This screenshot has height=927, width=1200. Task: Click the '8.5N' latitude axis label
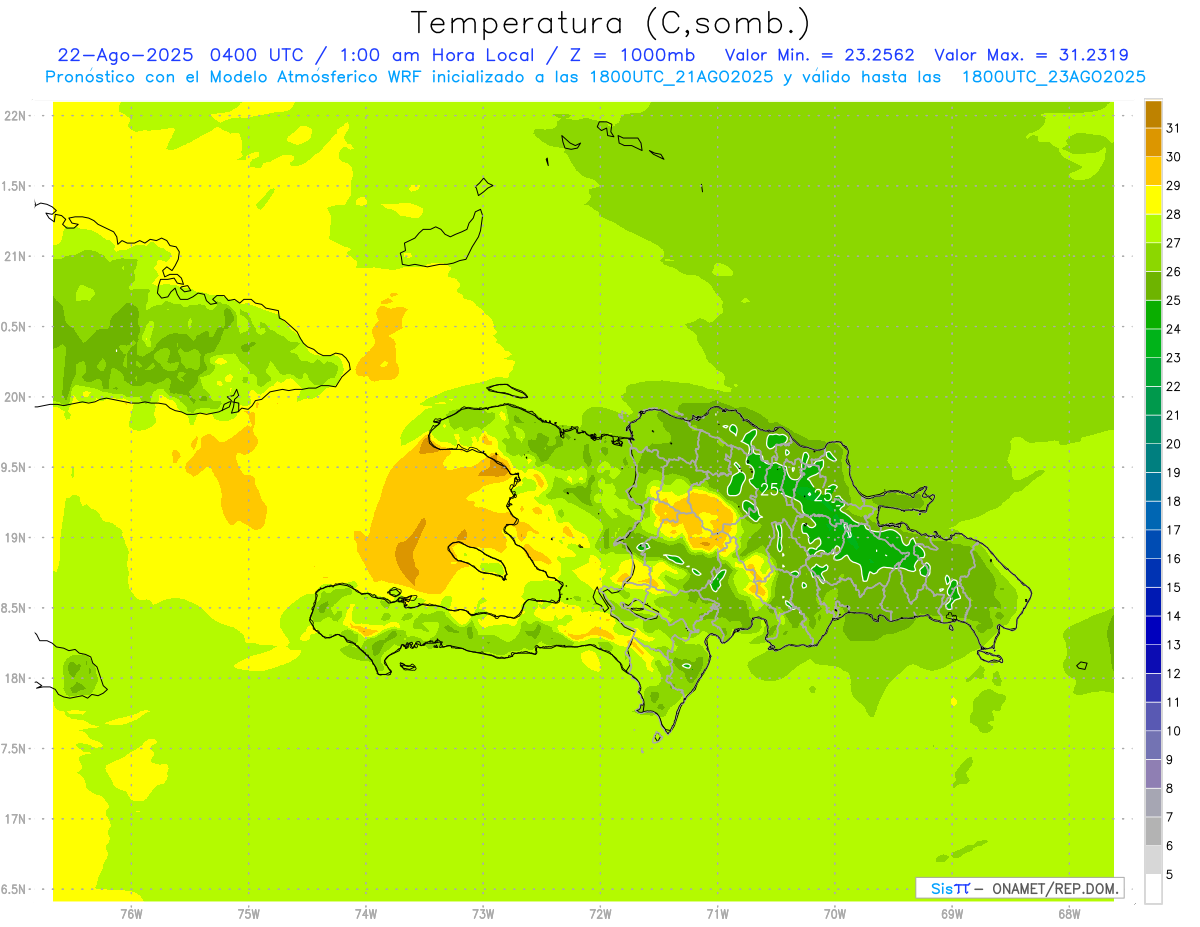tap(15, 608)
